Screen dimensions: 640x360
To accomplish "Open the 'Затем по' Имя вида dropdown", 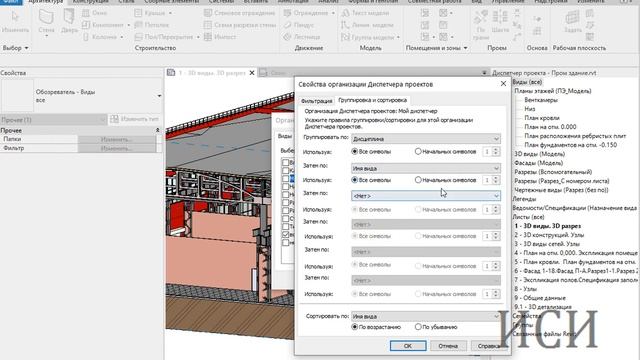I will point(426,168).
